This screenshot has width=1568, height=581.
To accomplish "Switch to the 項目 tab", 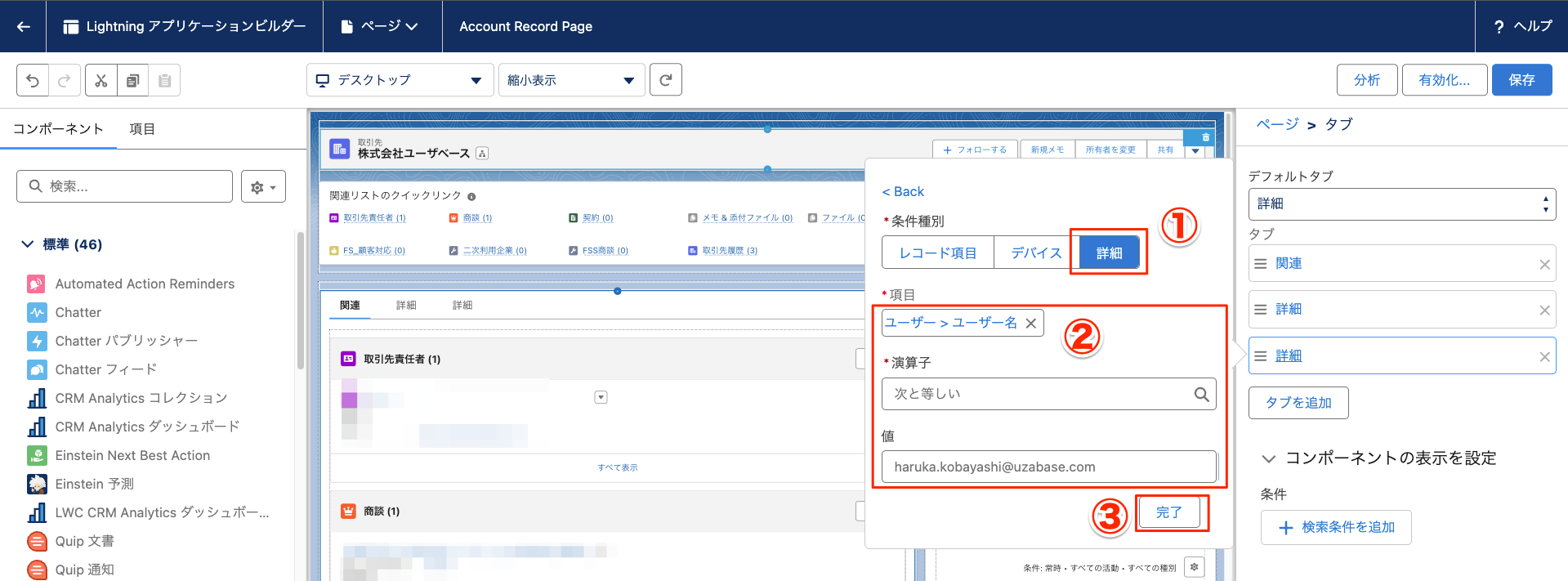I will tap(142, 129).
